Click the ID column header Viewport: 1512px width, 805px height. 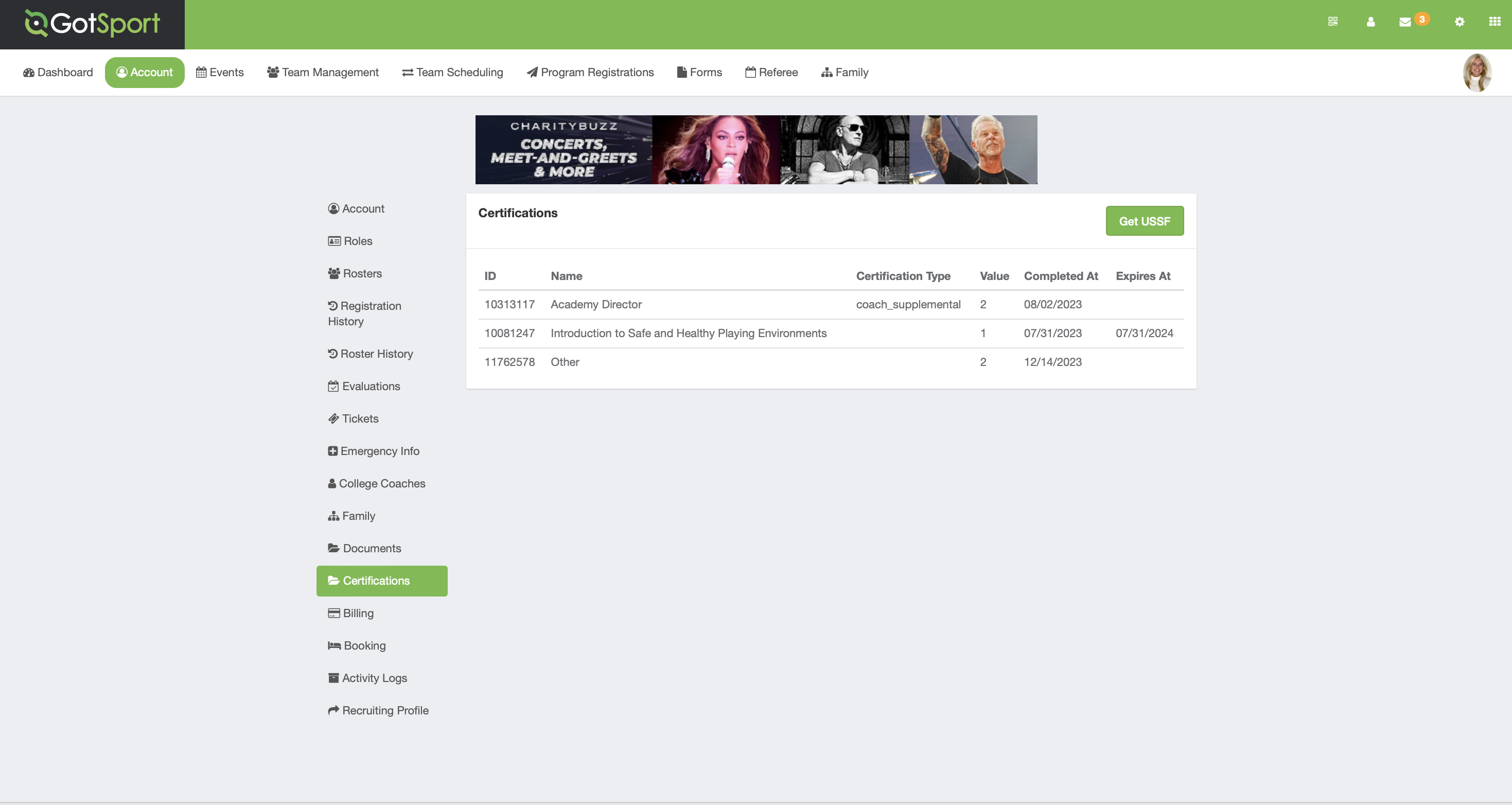[490, 276]
